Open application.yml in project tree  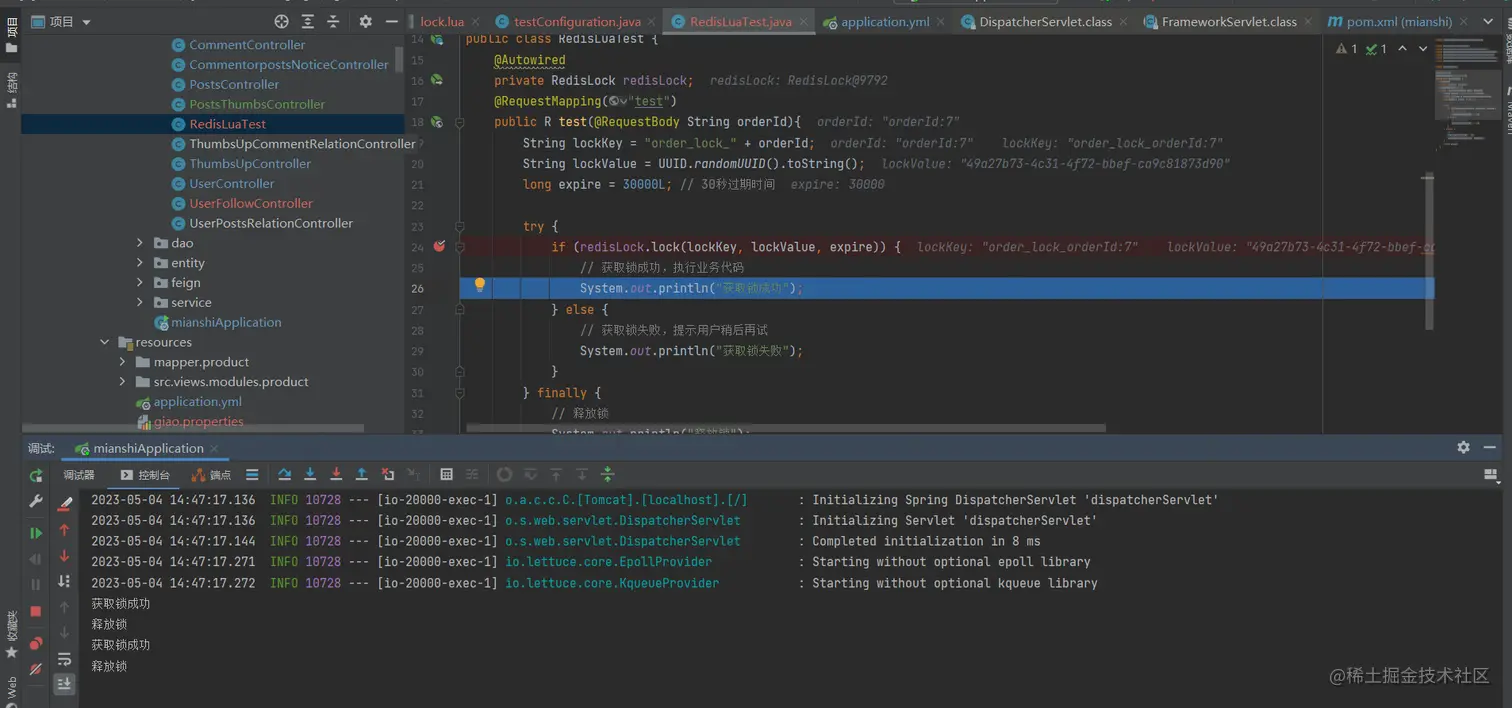coord(197,402)
